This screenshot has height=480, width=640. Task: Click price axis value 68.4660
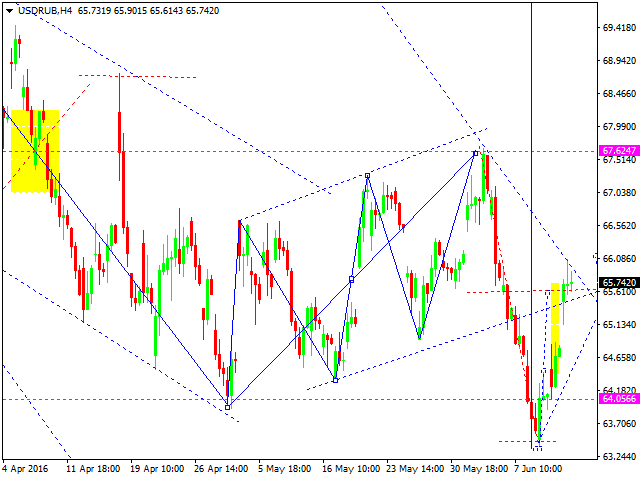619,93
